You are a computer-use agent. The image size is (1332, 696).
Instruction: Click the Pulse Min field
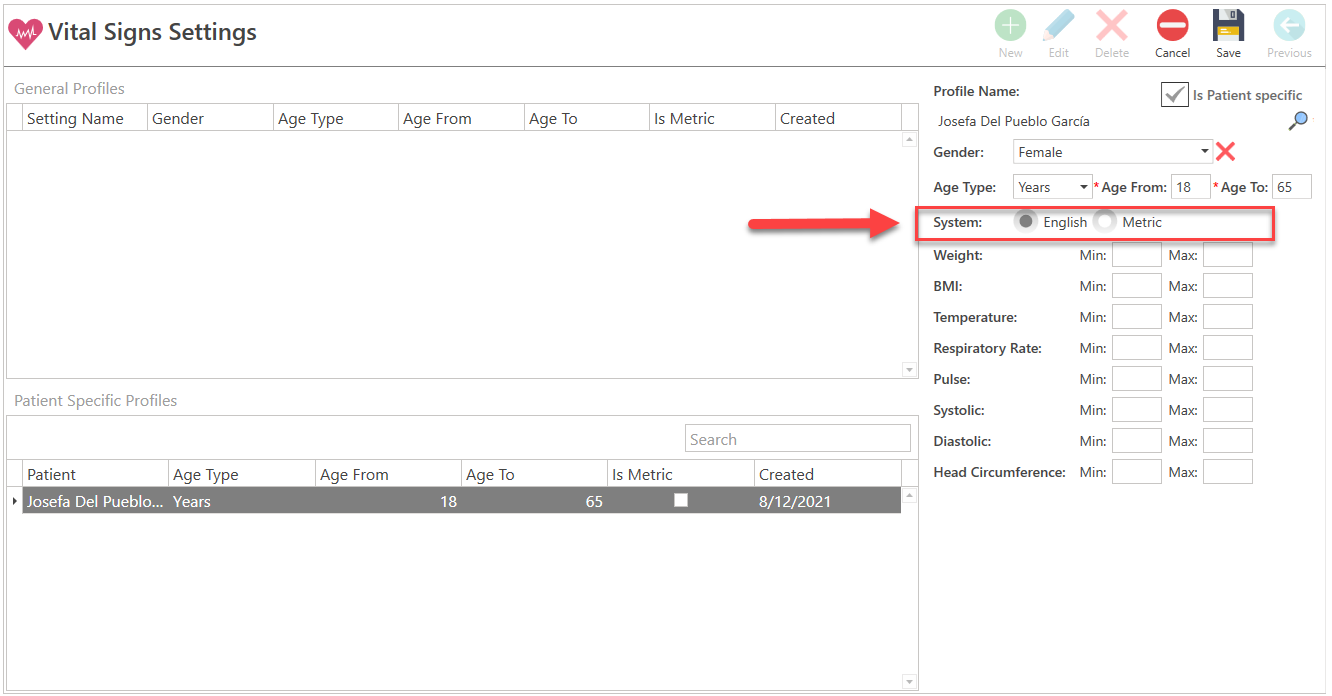click(1137, 379)
